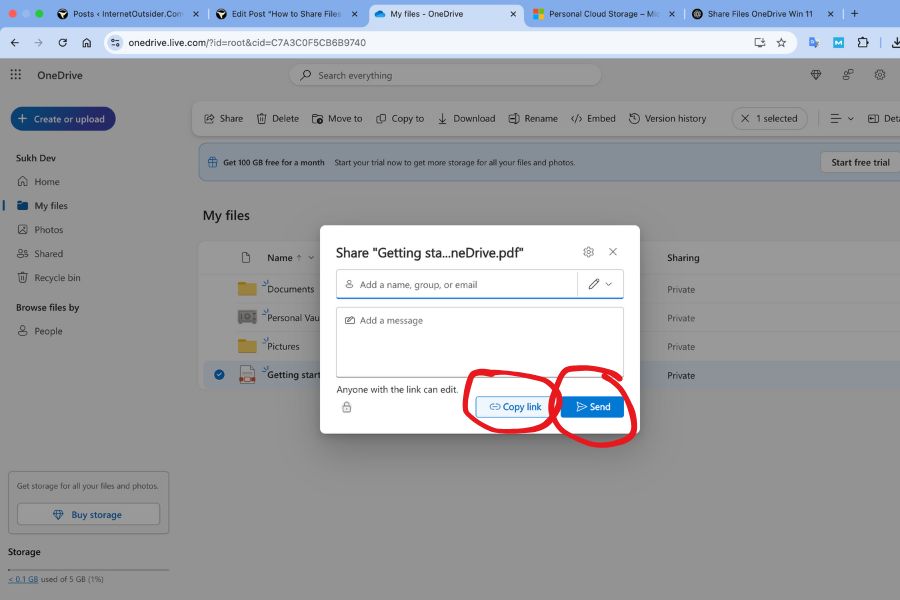Go back in the browser
Viewport: 900px width, 600px height.
click(15, 42)
